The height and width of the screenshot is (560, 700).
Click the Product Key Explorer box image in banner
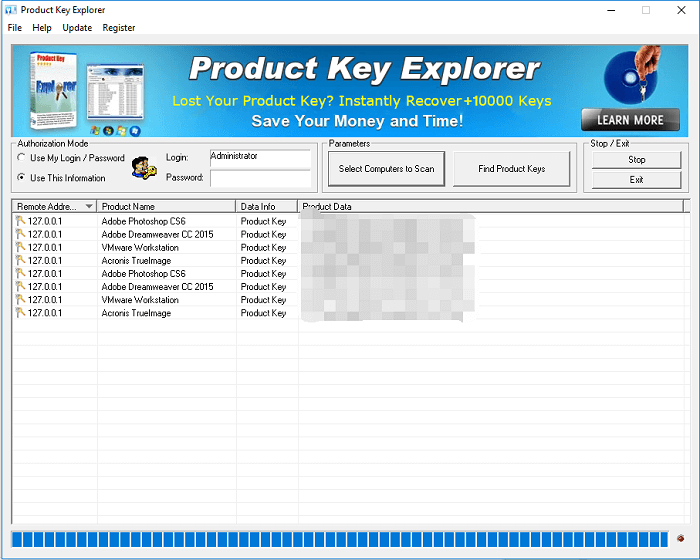[53, 90]
